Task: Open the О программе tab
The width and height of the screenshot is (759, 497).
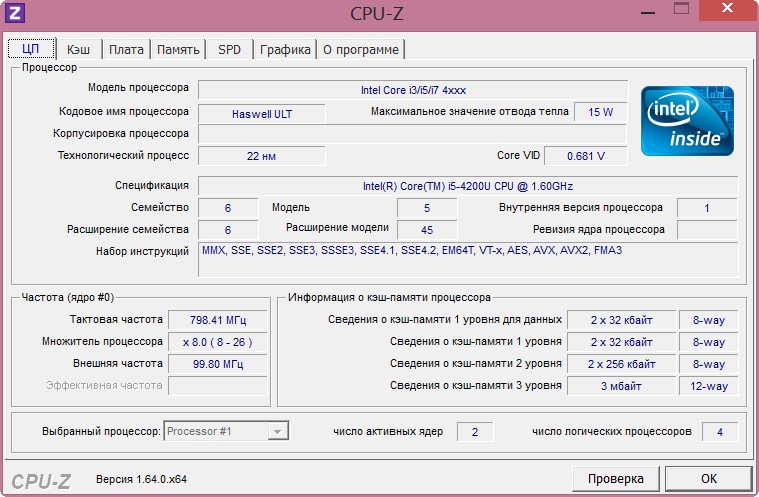Action: coord(360,49)
